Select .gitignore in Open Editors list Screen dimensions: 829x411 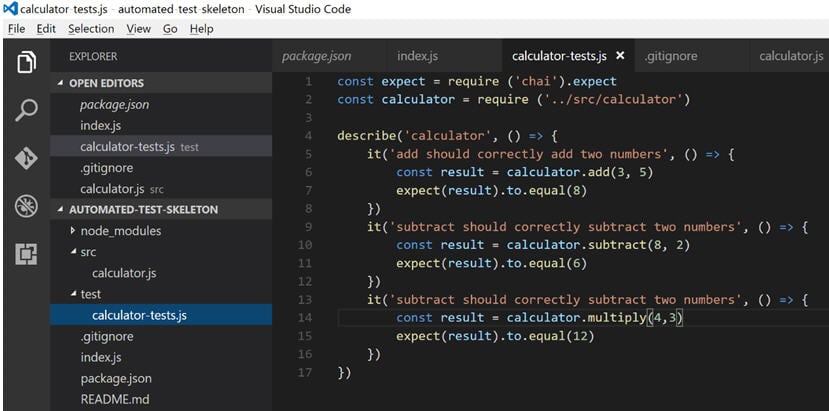click(161, 168)
